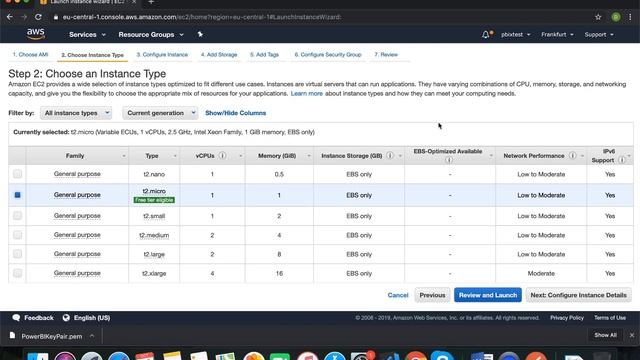The height and width of the screenshot is (360, 640).
Task: Open a new browser tab with plus
Action: (151, 2)
